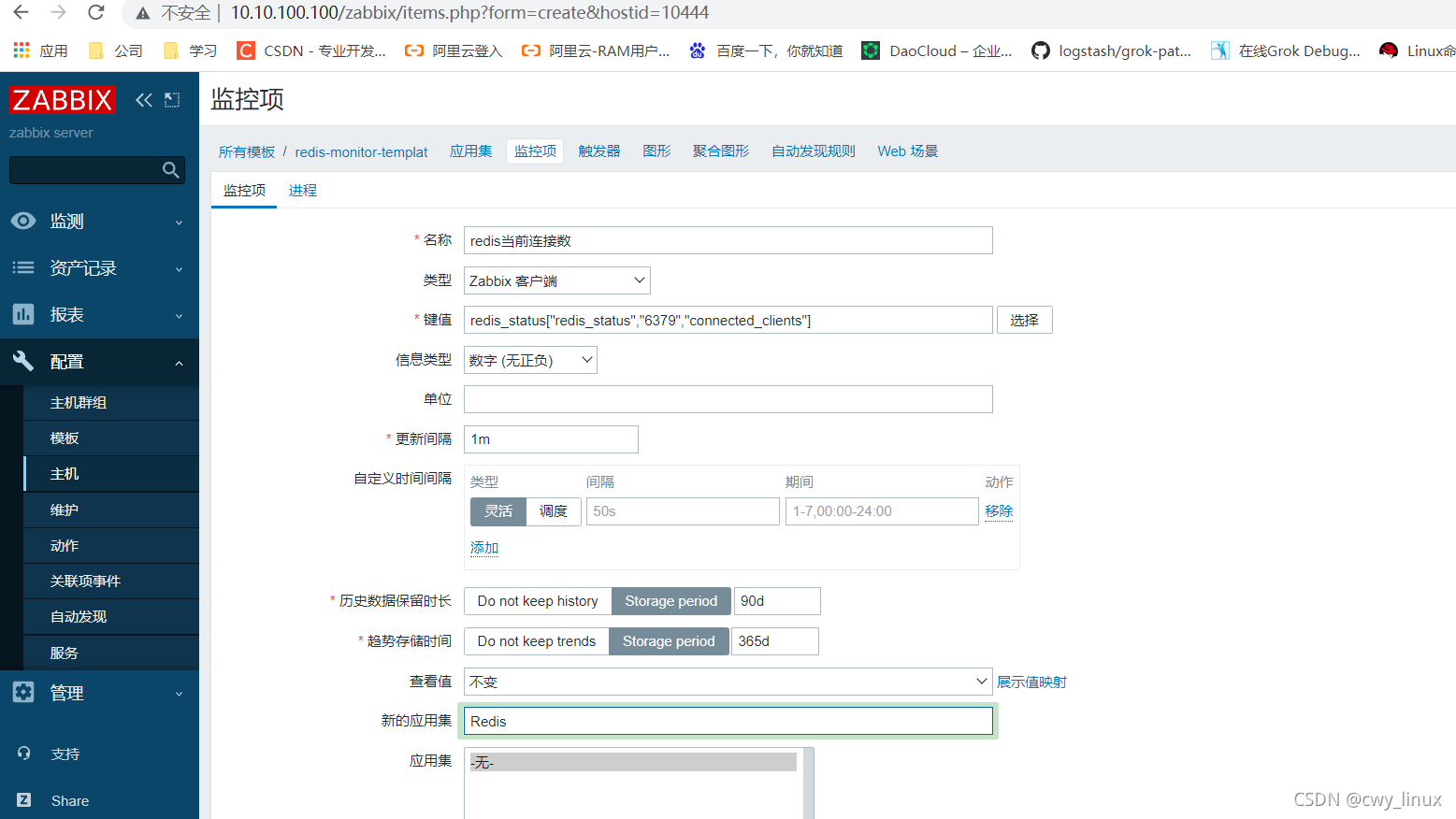Image resolution: width=1456 pixels, height=819 pixels.
Task: Open the 阿里云-RAM用户 bookmark
Action: tap(596, 50)
